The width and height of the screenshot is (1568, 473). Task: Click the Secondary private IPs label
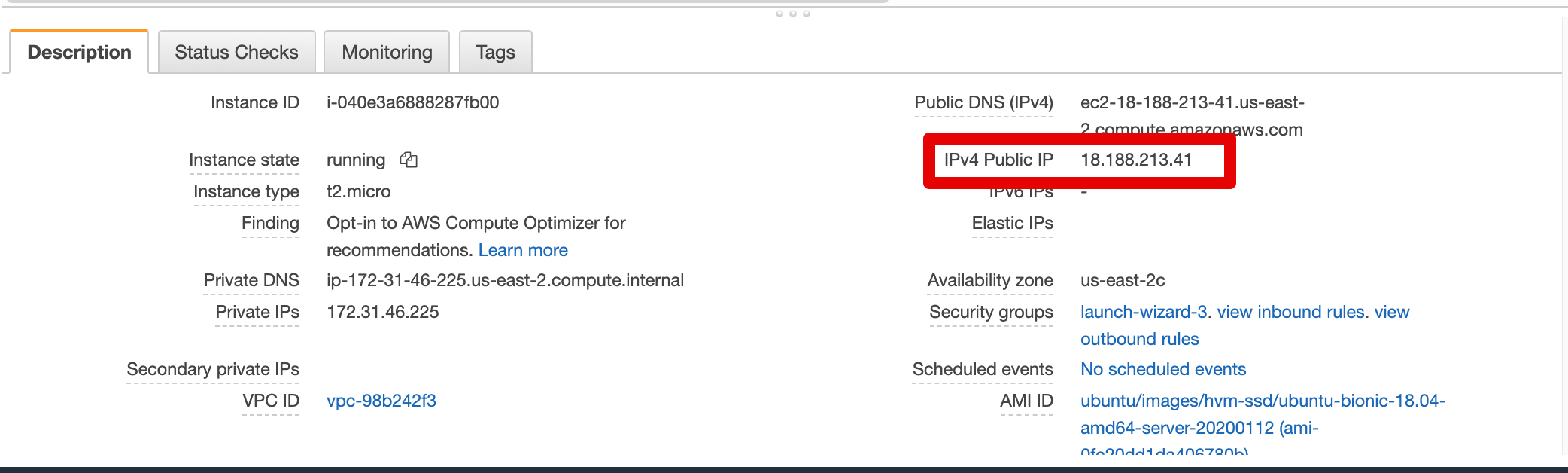[213, 369]
